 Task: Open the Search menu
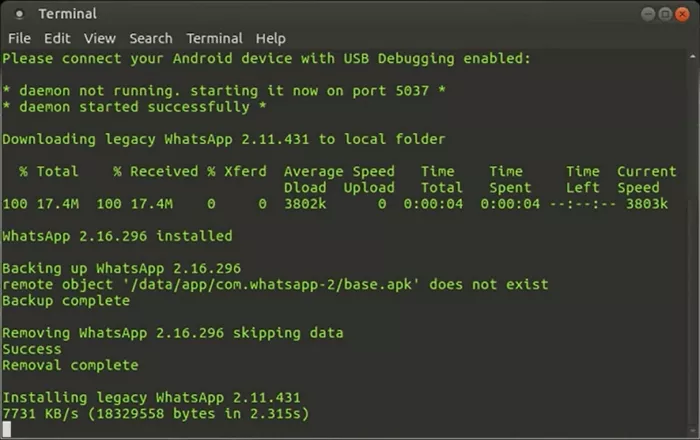(x=151, y=38)
